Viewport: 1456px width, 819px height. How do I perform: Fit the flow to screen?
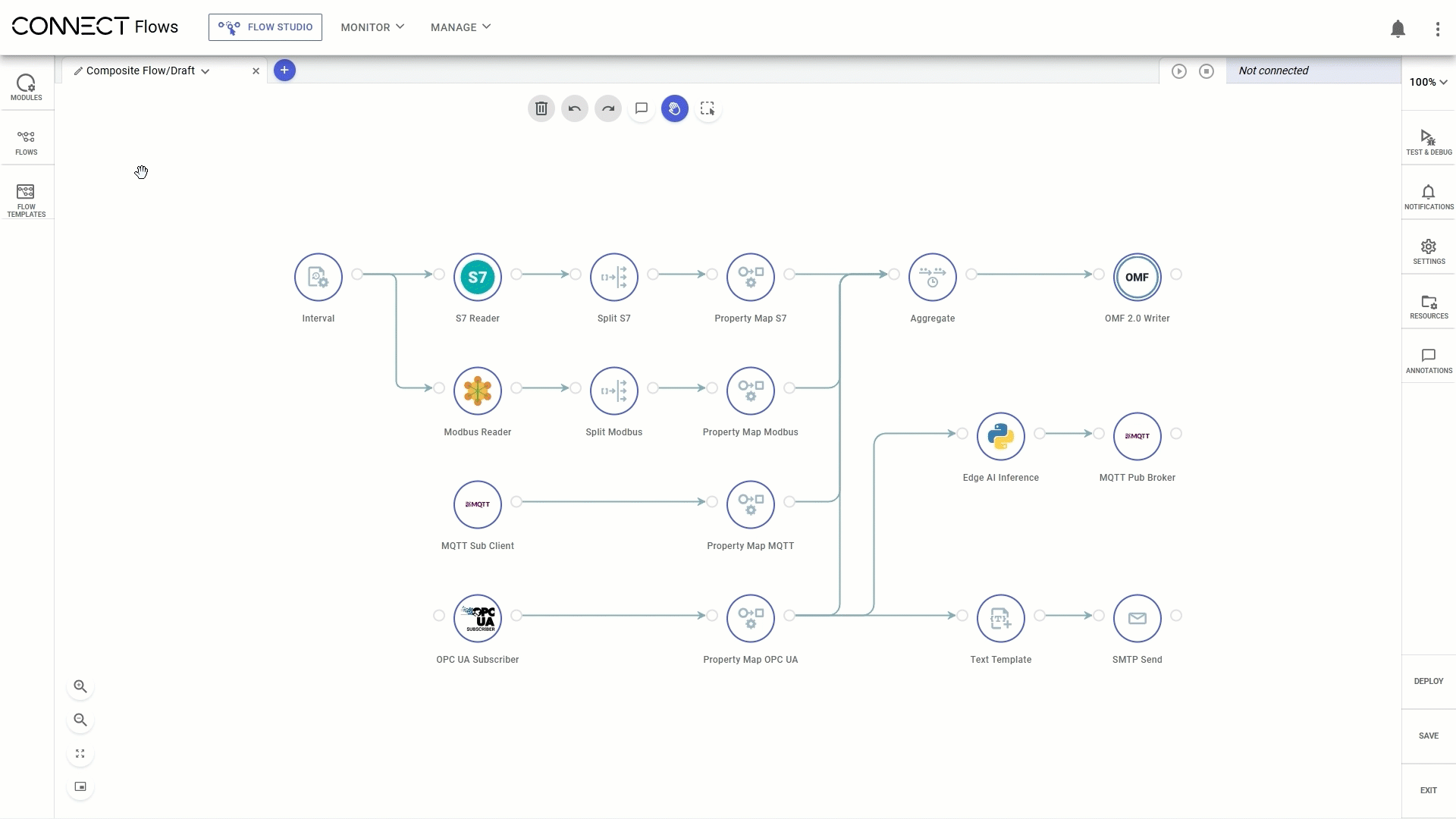coord(80,754)
